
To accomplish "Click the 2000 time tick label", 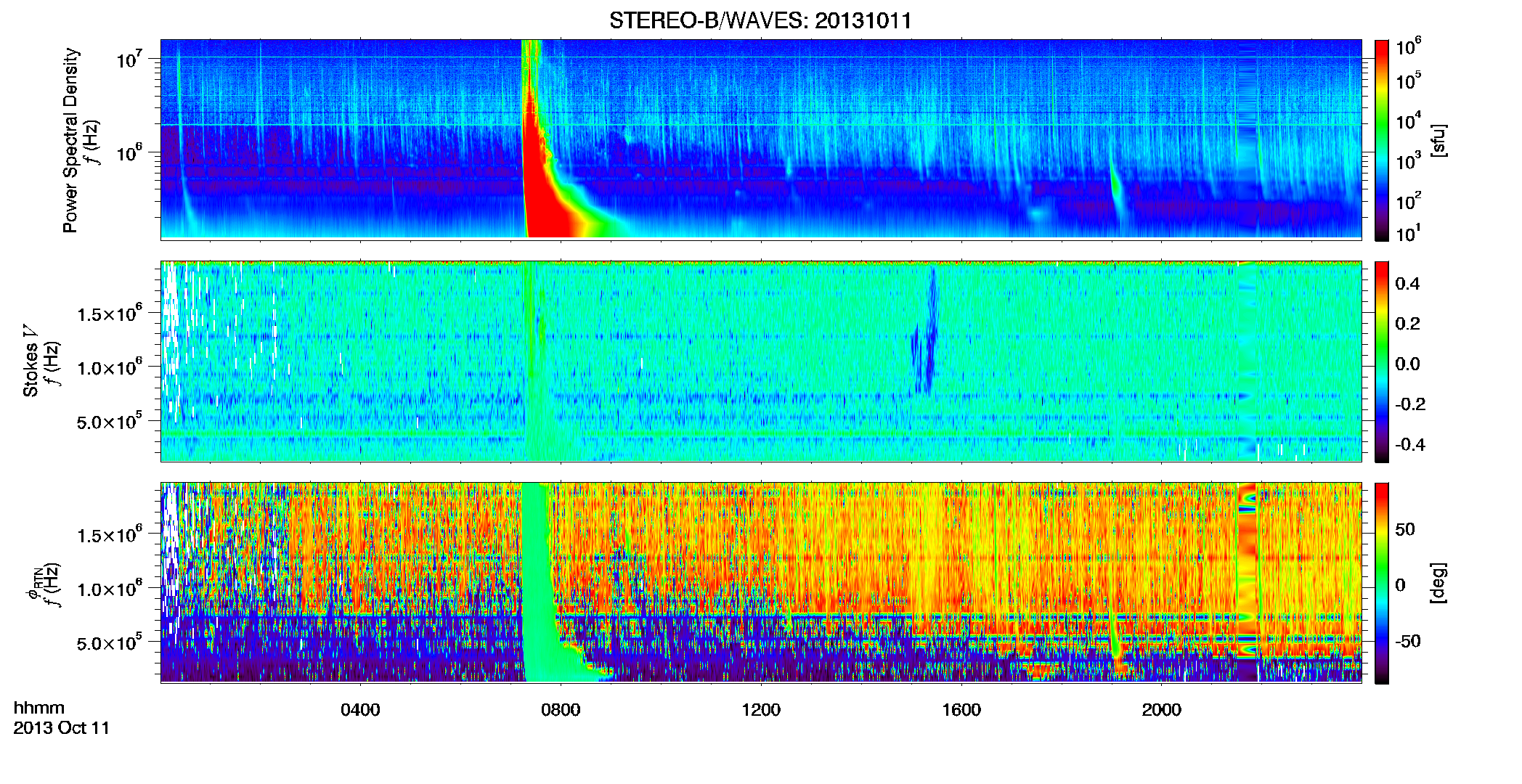I will [1162, 710].
